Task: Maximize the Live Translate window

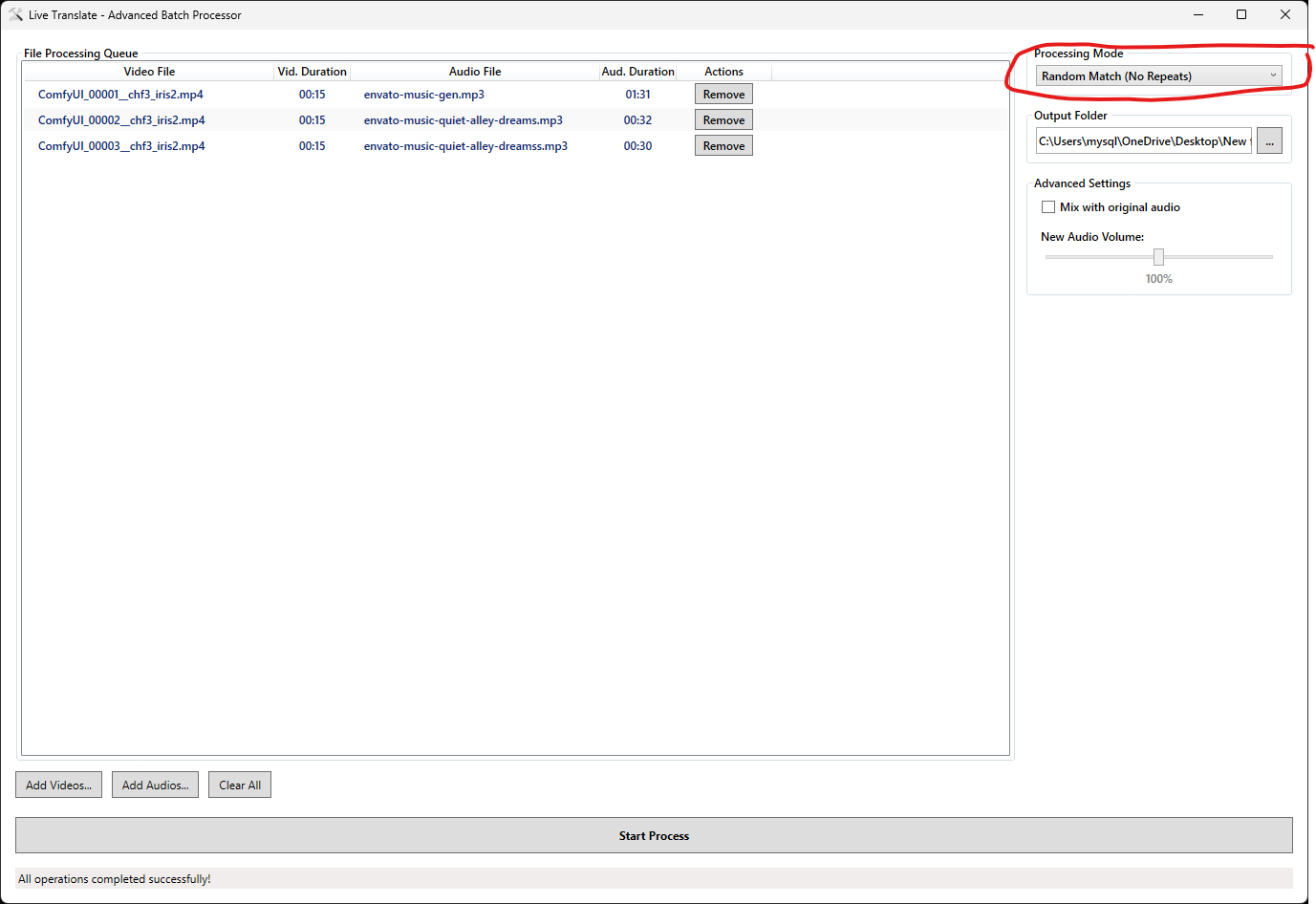Action: [1241, 14]
